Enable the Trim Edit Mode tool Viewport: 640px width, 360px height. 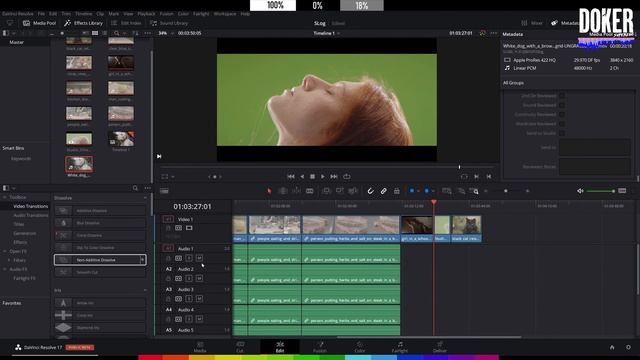tap(282, 191)
